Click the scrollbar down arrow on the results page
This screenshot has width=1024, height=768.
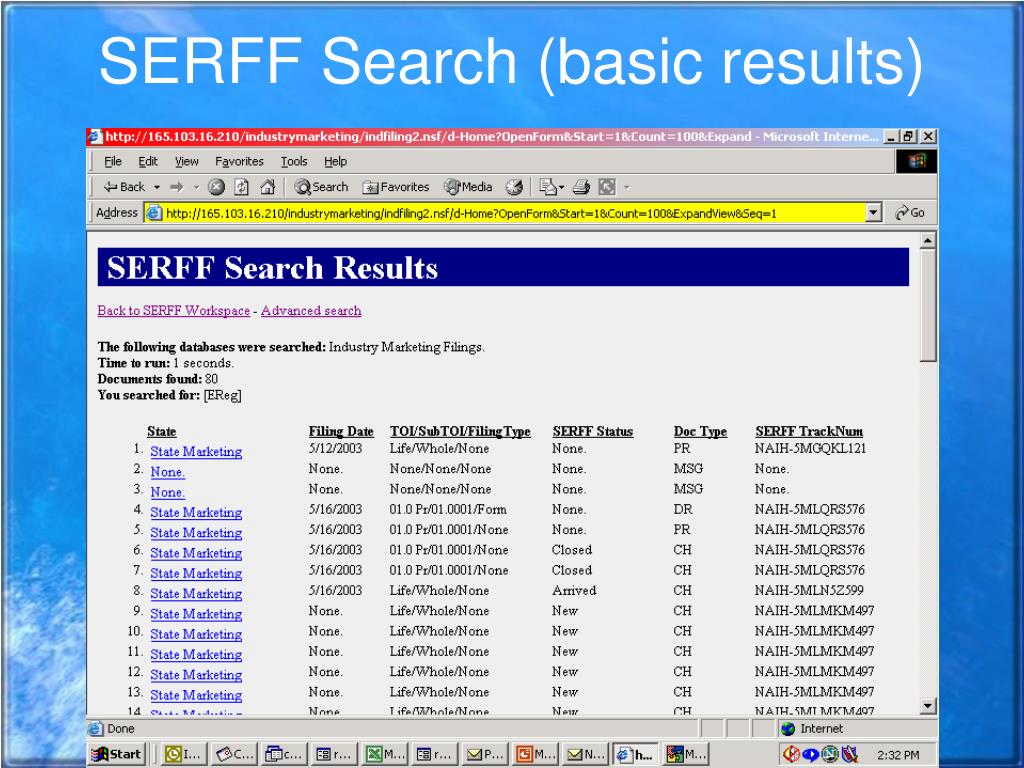(928, 706)
